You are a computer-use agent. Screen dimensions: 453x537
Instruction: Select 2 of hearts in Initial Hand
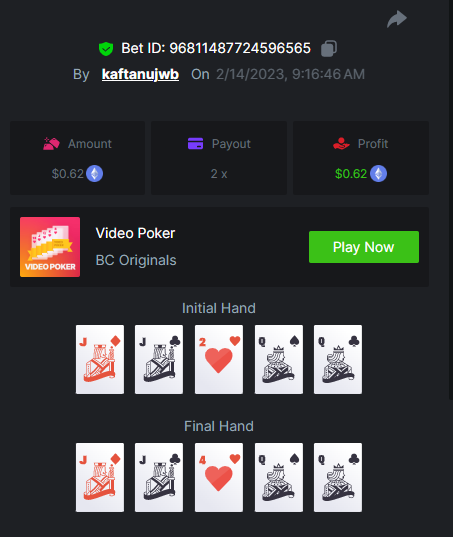tap(219, 359)
